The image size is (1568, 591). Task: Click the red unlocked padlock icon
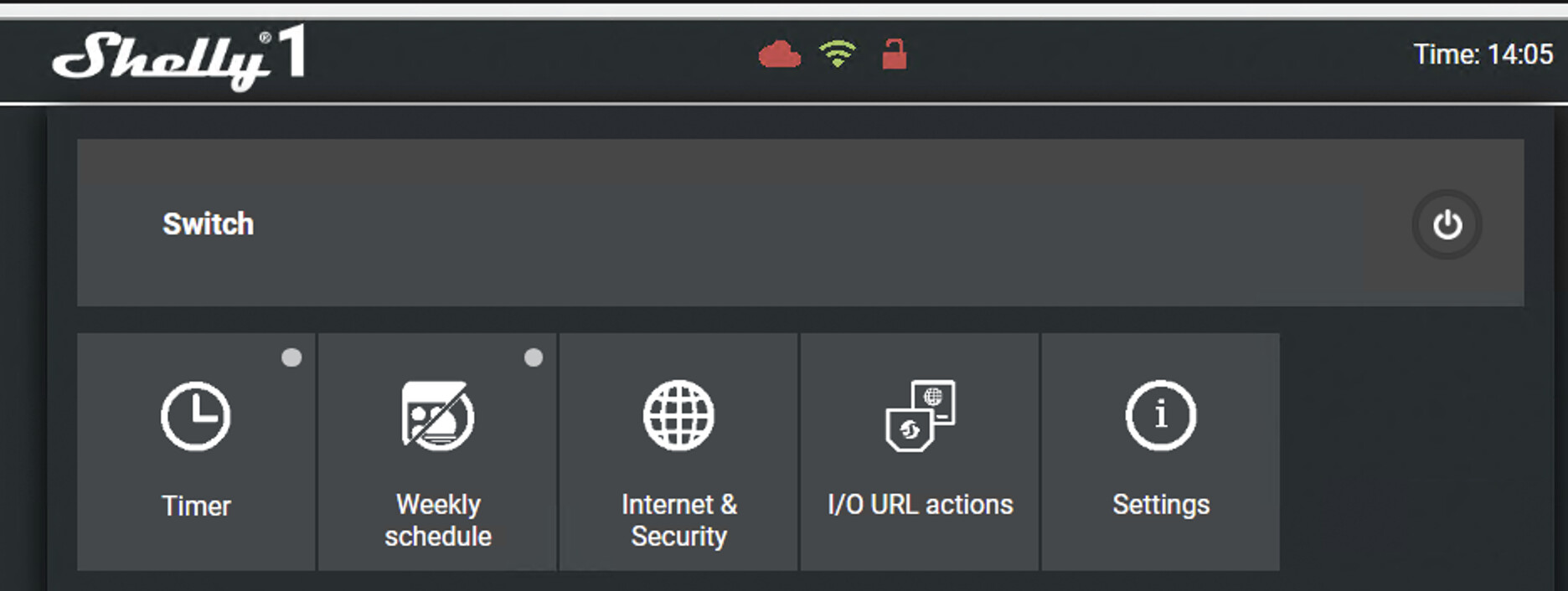pyautogui.click(x=895, y=54)
